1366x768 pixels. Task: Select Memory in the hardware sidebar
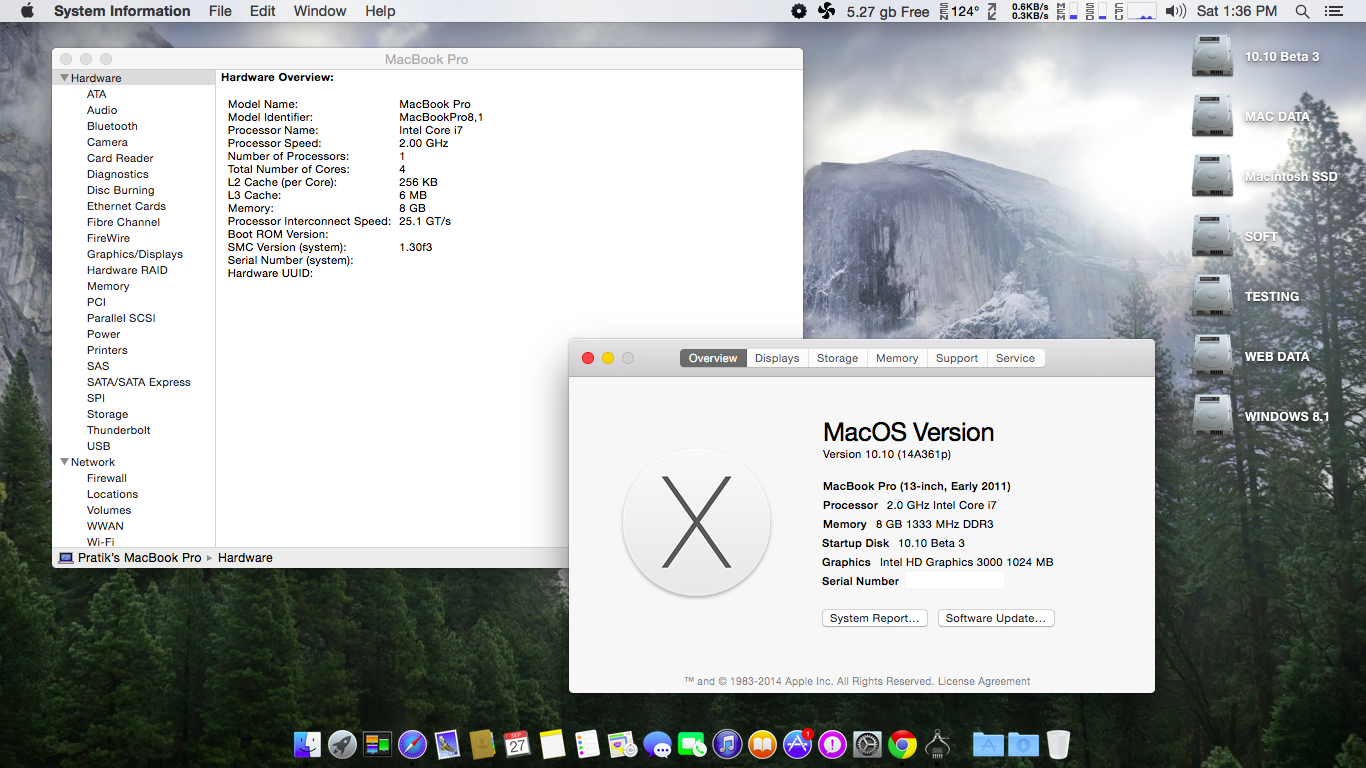pyautogui.click(x=108, y=286)
